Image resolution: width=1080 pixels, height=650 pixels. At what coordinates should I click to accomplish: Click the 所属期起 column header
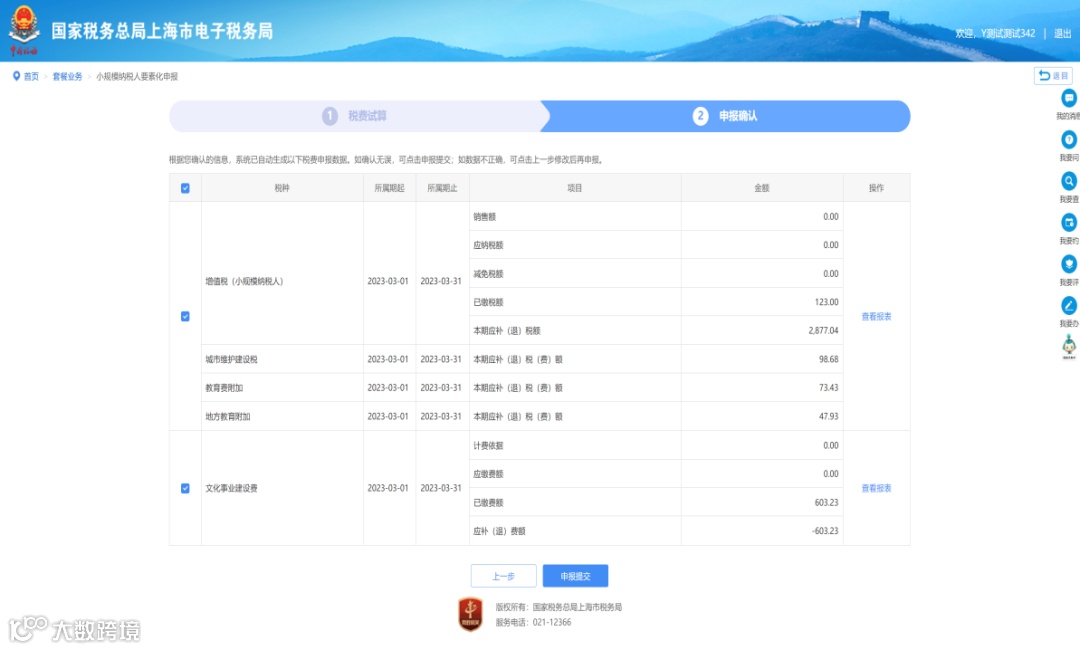click(389, 188)
